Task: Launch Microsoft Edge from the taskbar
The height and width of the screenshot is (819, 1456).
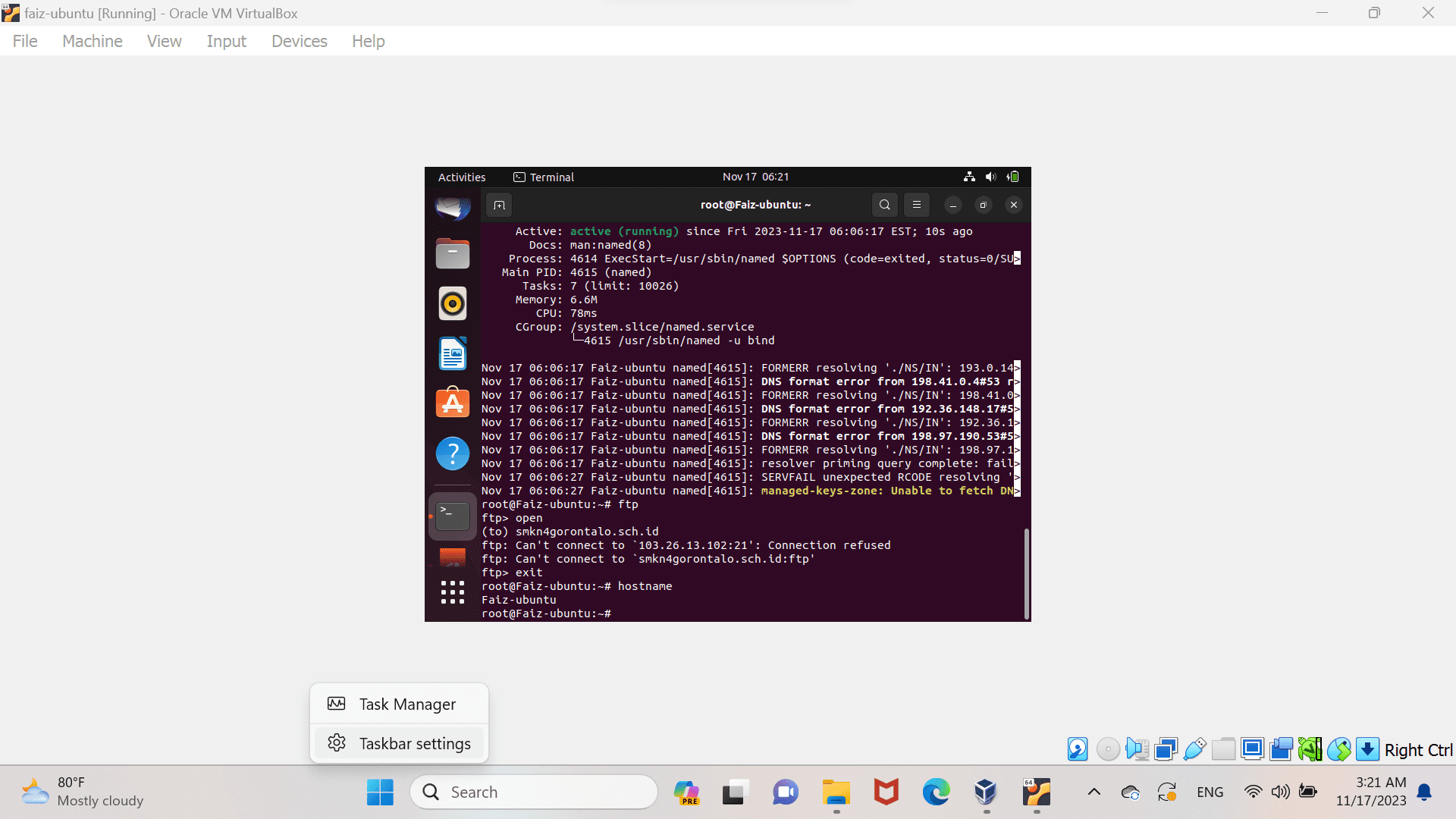Action: coord(936,792)
